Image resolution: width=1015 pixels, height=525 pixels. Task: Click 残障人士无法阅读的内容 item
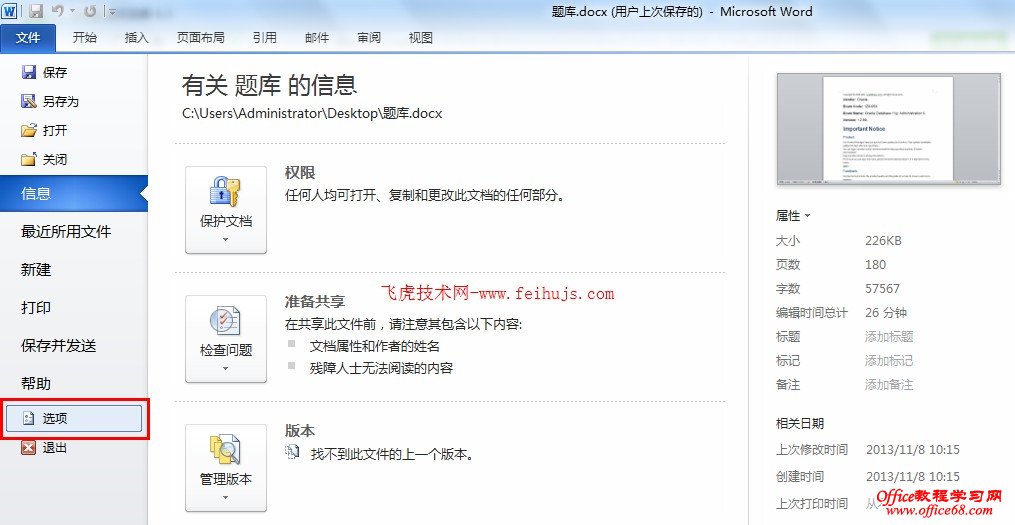coord(381,368)
